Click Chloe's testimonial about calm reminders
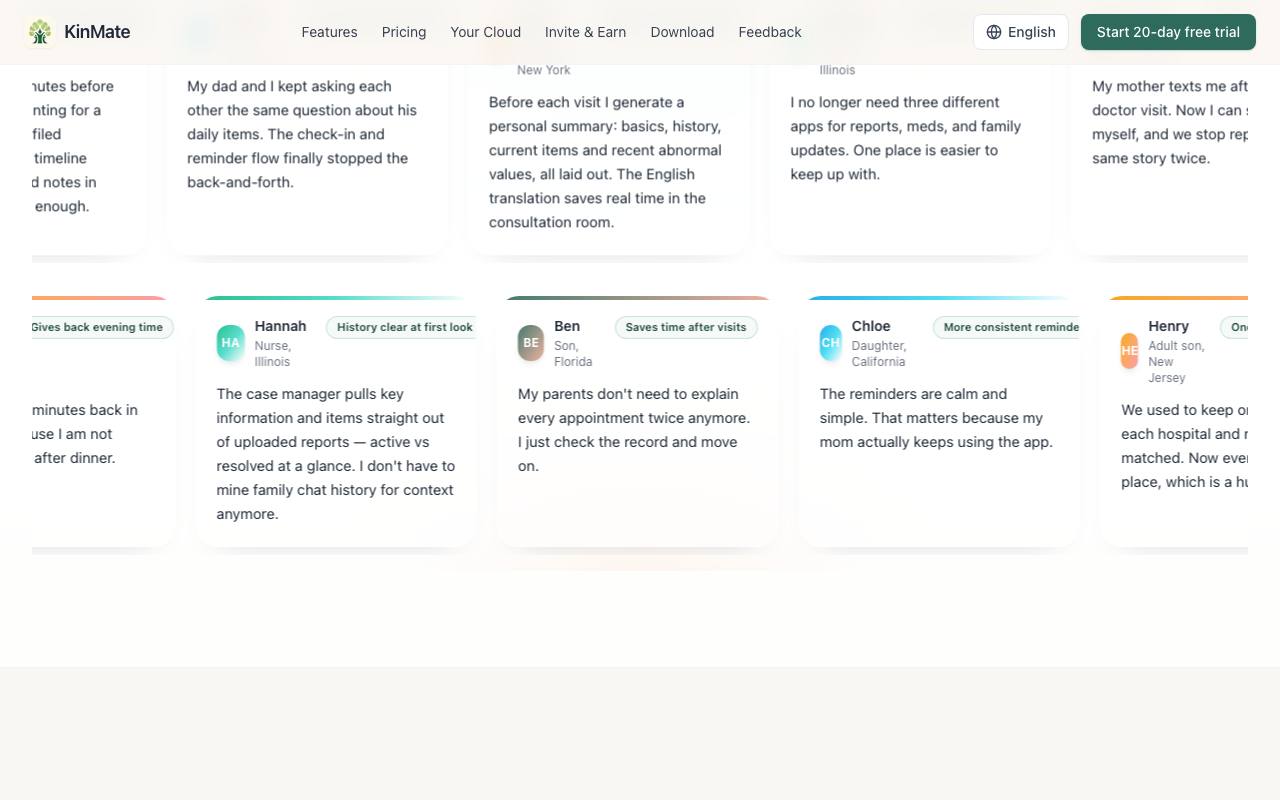 [936, 418]
